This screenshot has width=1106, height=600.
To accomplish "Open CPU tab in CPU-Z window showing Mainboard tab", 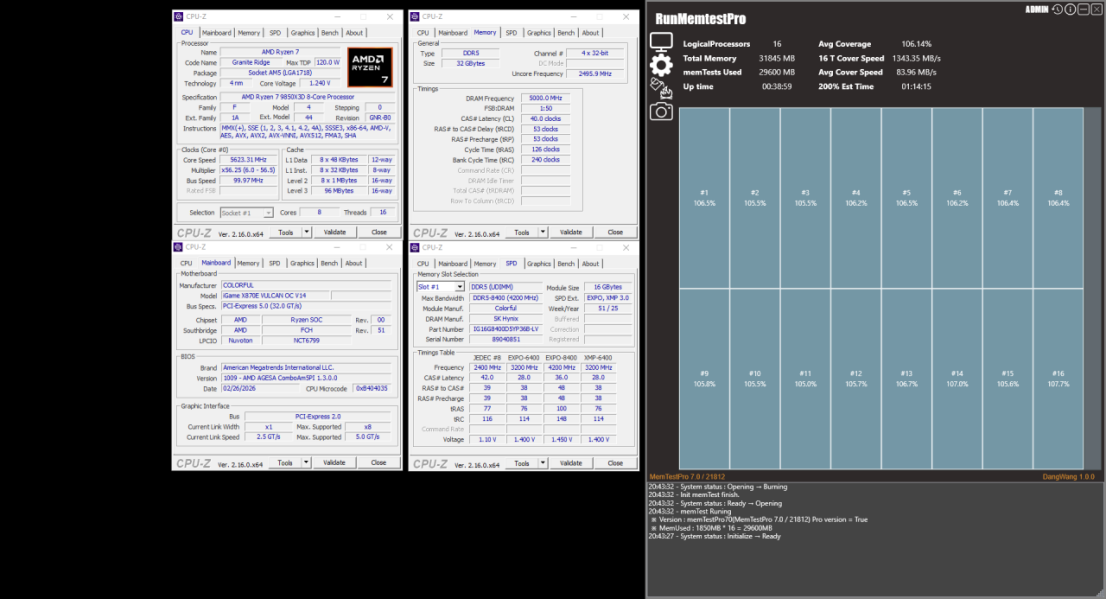I will [x=186, y=263].
